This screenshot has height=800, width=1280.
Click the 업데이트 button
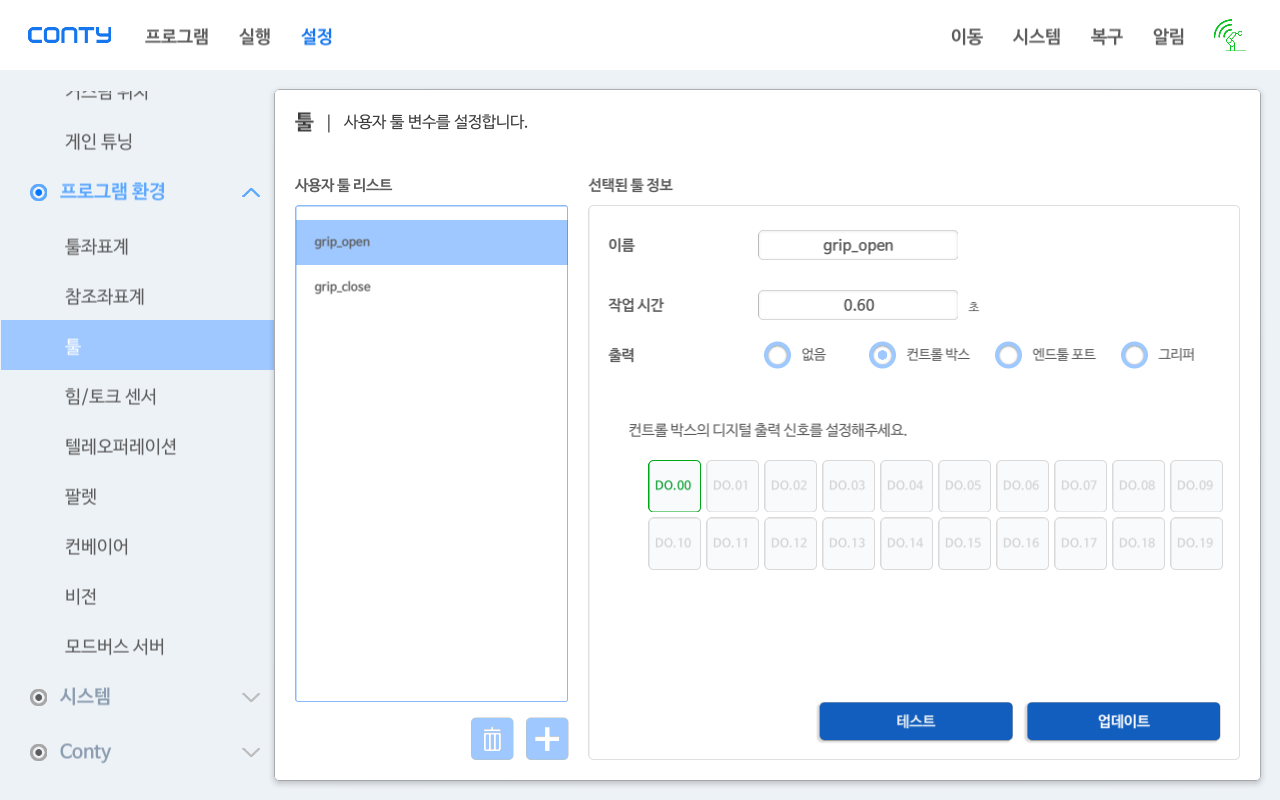[1123, 721]
